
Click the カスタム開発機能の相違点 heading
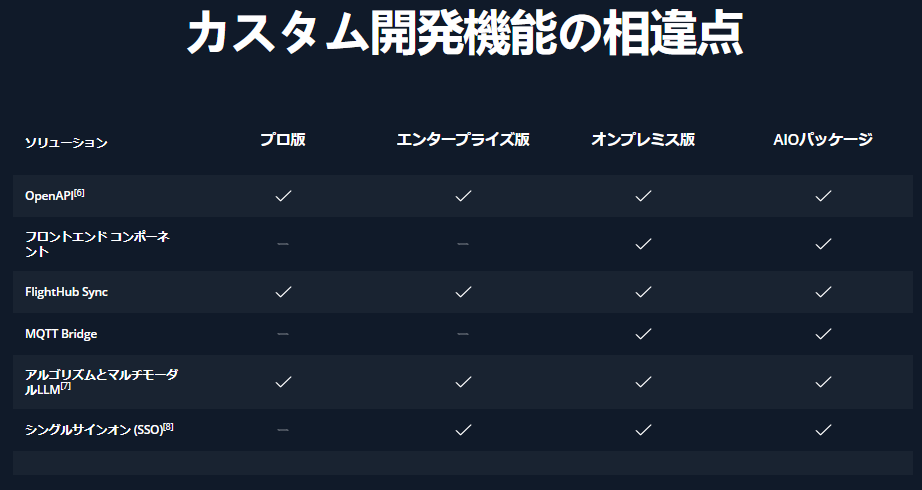point(464,34)
